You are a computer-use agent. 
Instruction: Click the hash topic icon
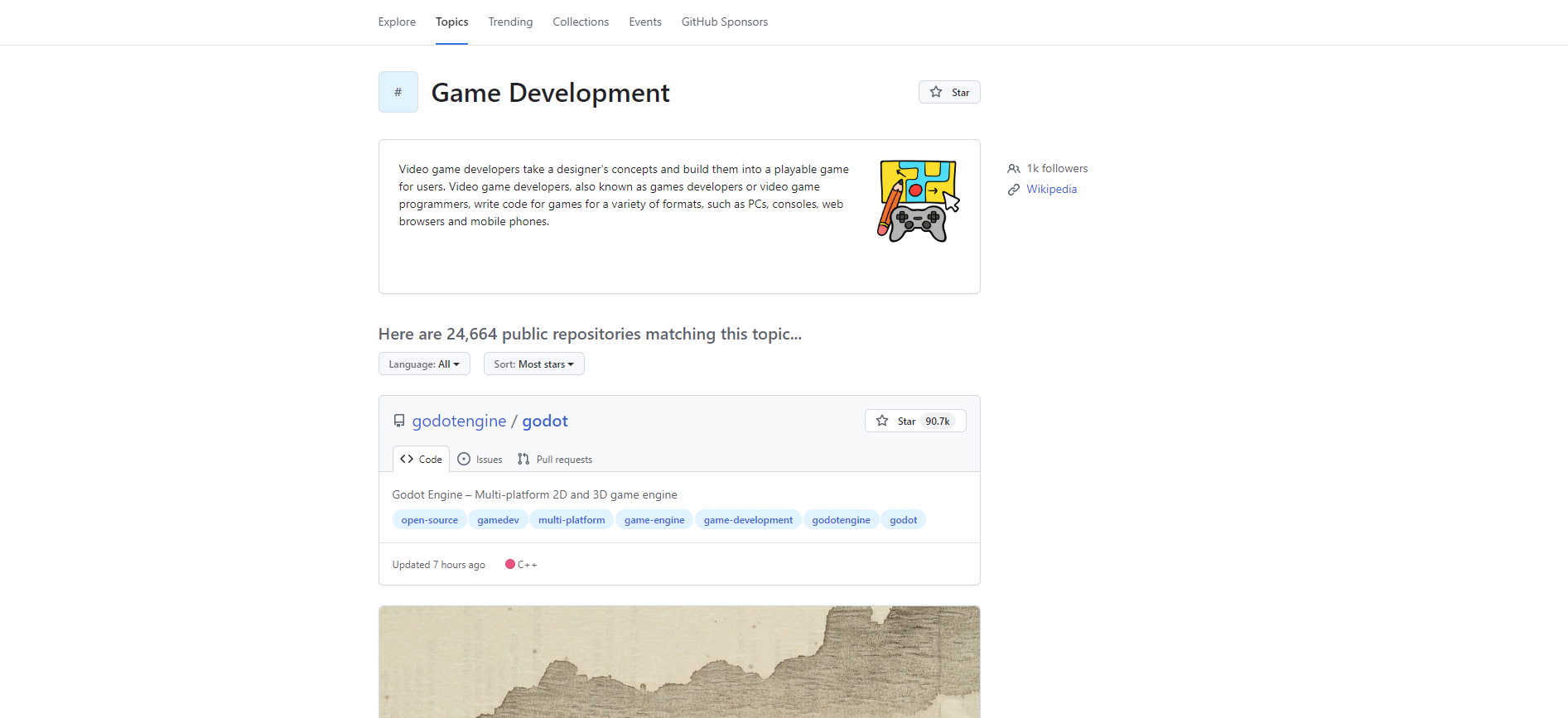pyautogui.click(x=398, y=92)
